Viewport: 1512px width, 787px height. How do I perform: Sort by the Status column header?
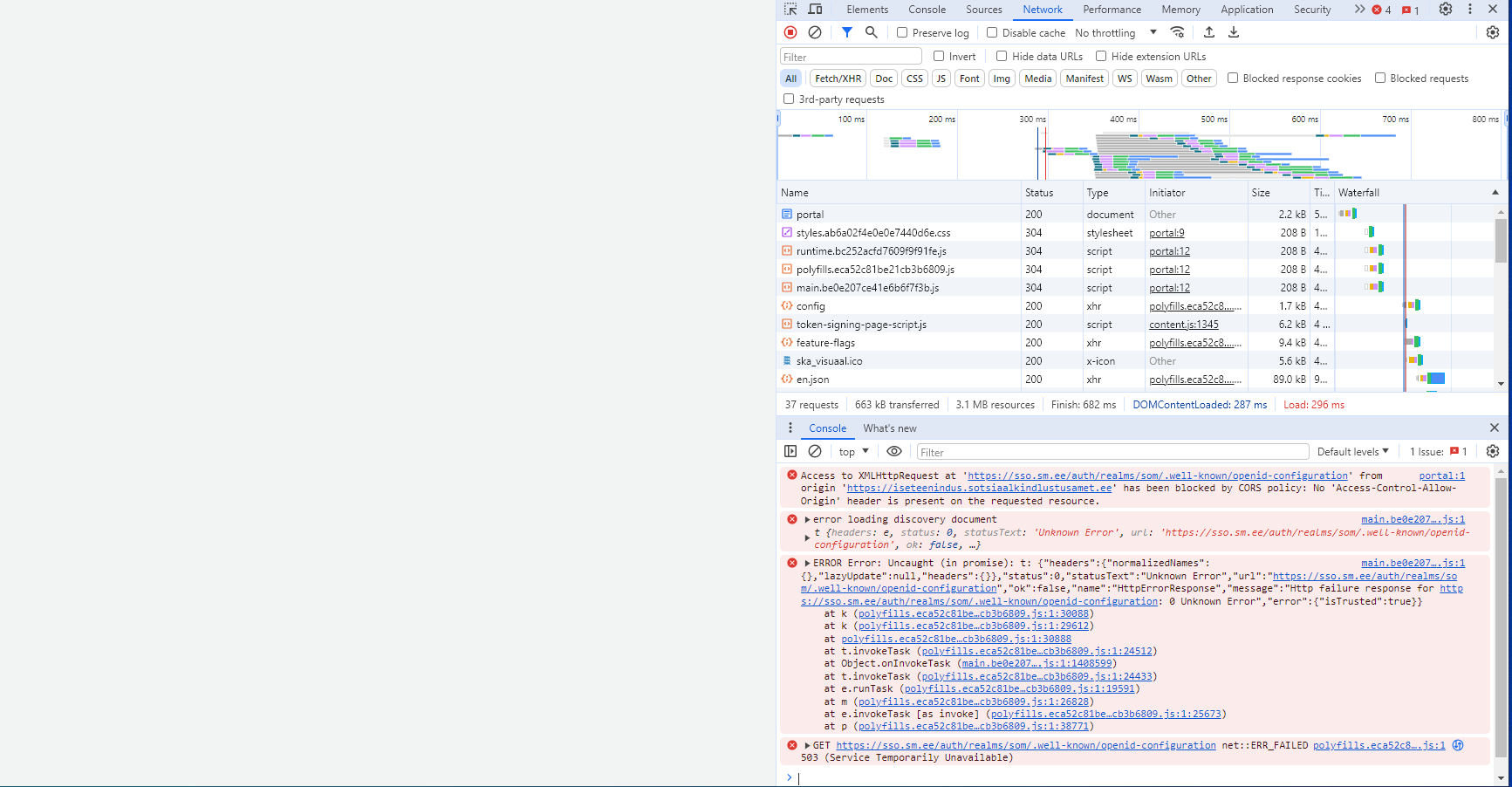click(x=1051, y=193)
